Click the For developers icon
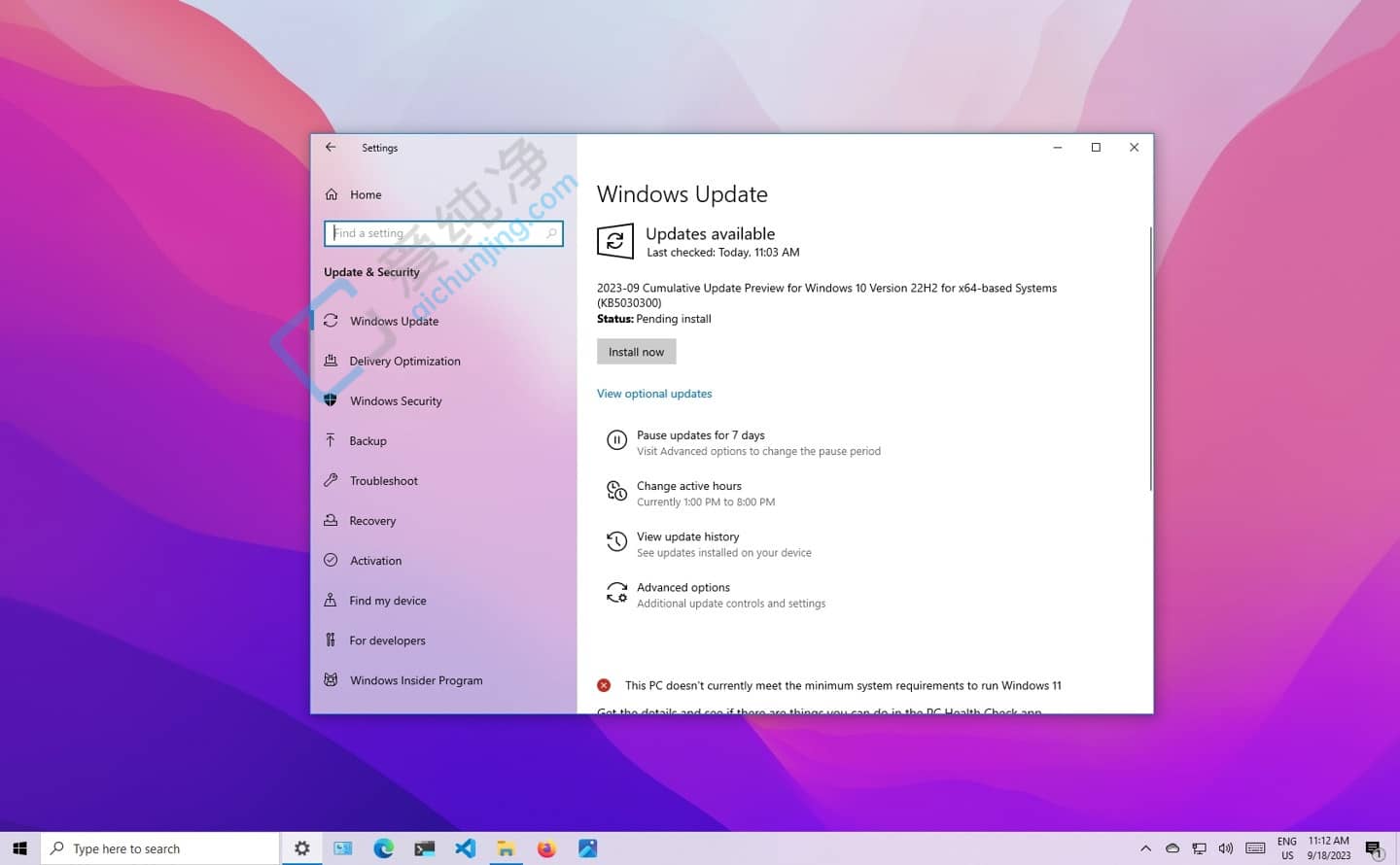Screen dimensions: 1400x865 coord(331,640)
